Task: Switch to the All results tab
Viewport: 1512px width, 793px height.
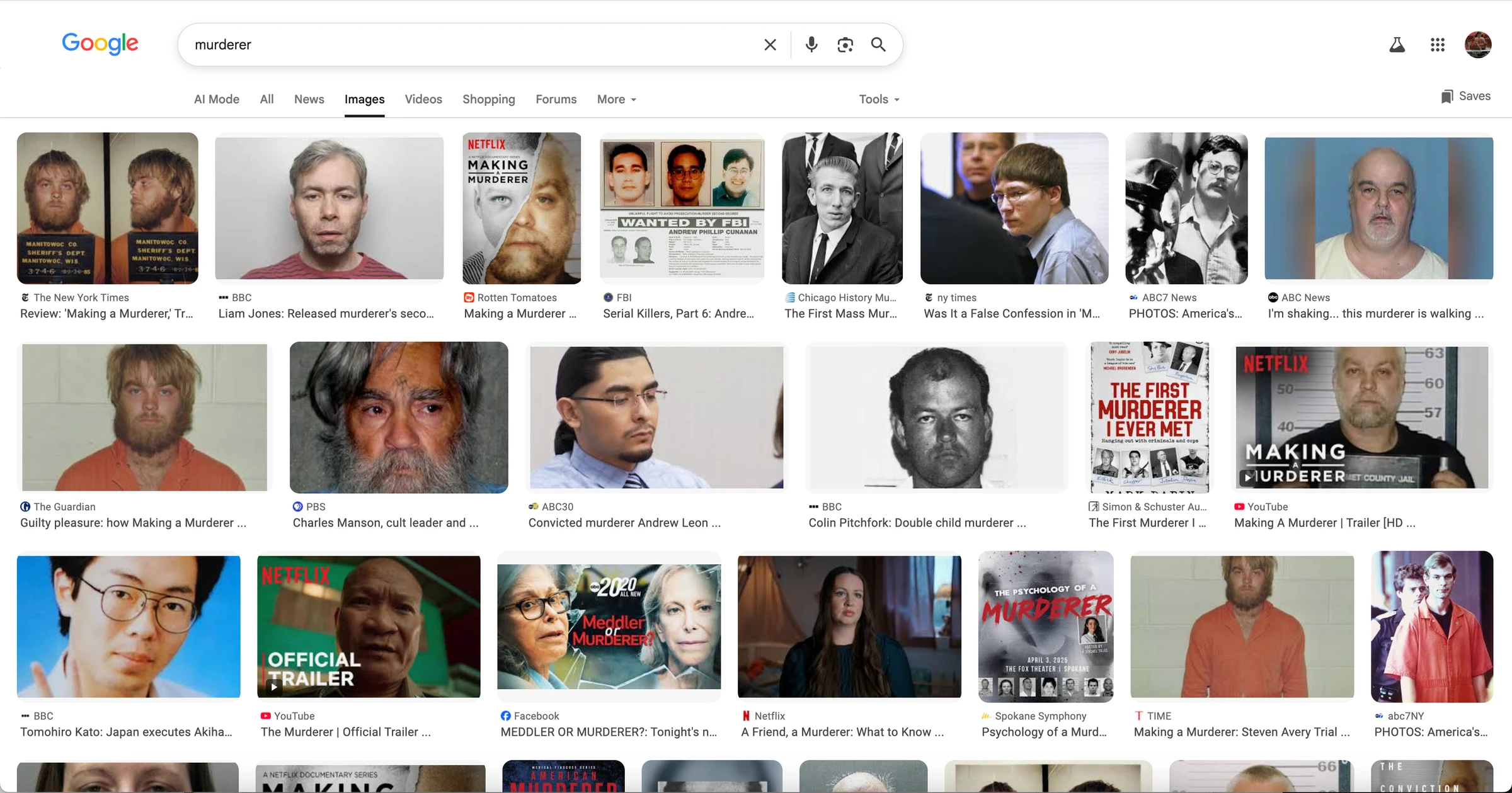Action: coord(266,100)
